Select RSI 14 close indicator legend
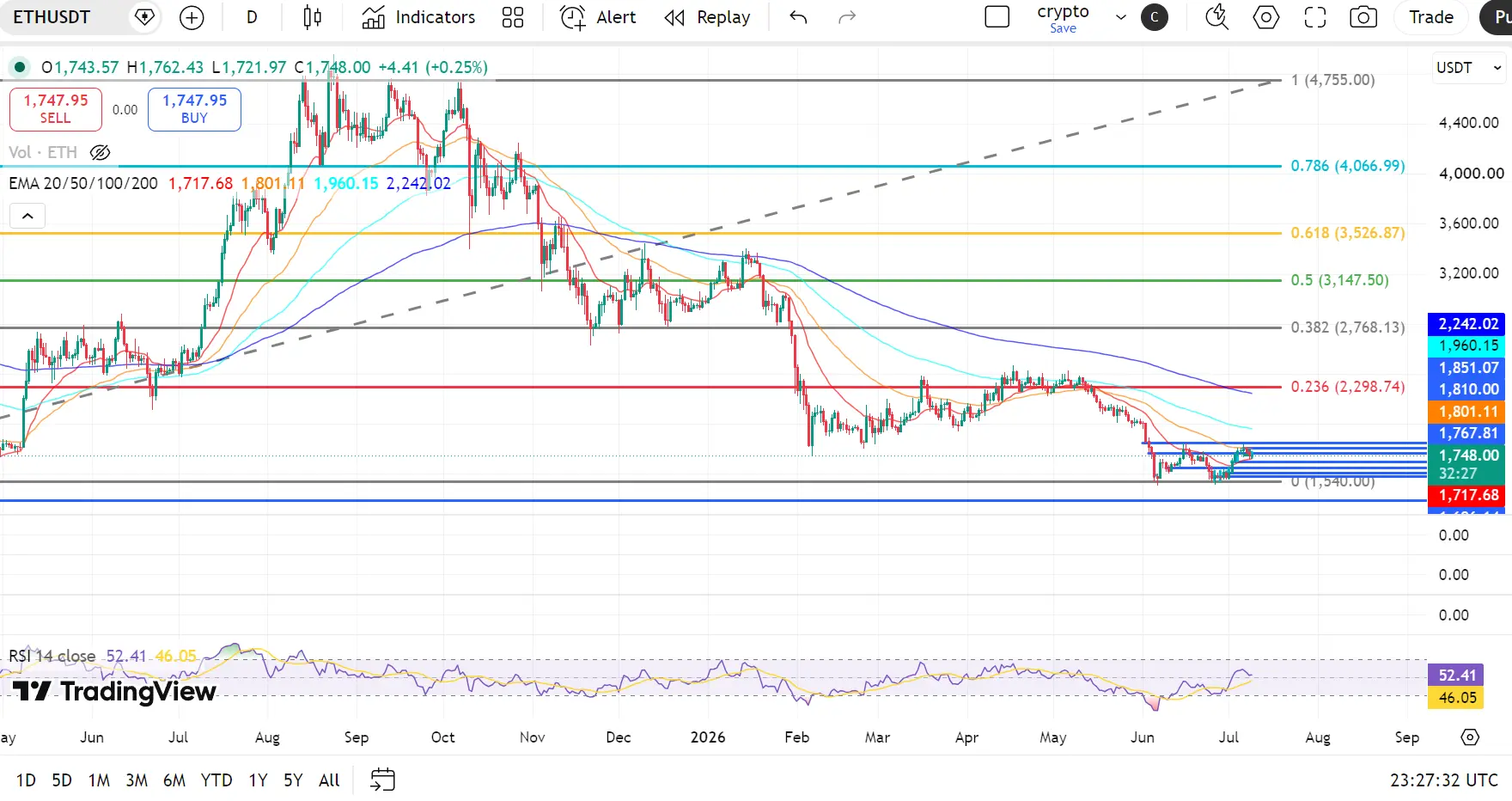Image resolution: width=1512 pixels, height=801 pixels. (52, 657)
